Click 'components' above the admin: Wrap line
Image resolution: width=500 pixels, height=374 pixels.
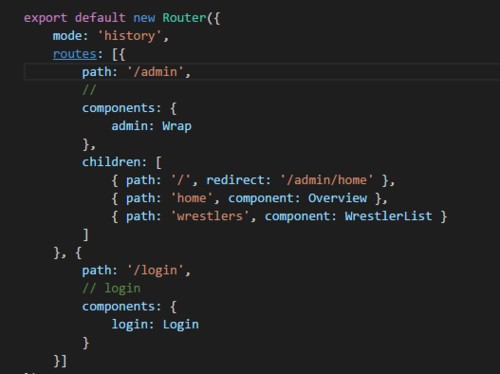(x=119, y=108)
